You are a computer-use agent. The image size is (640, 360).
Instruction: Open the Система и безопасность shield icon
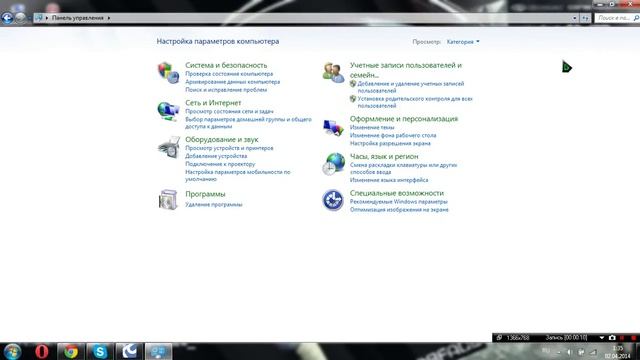coord(169,73)
